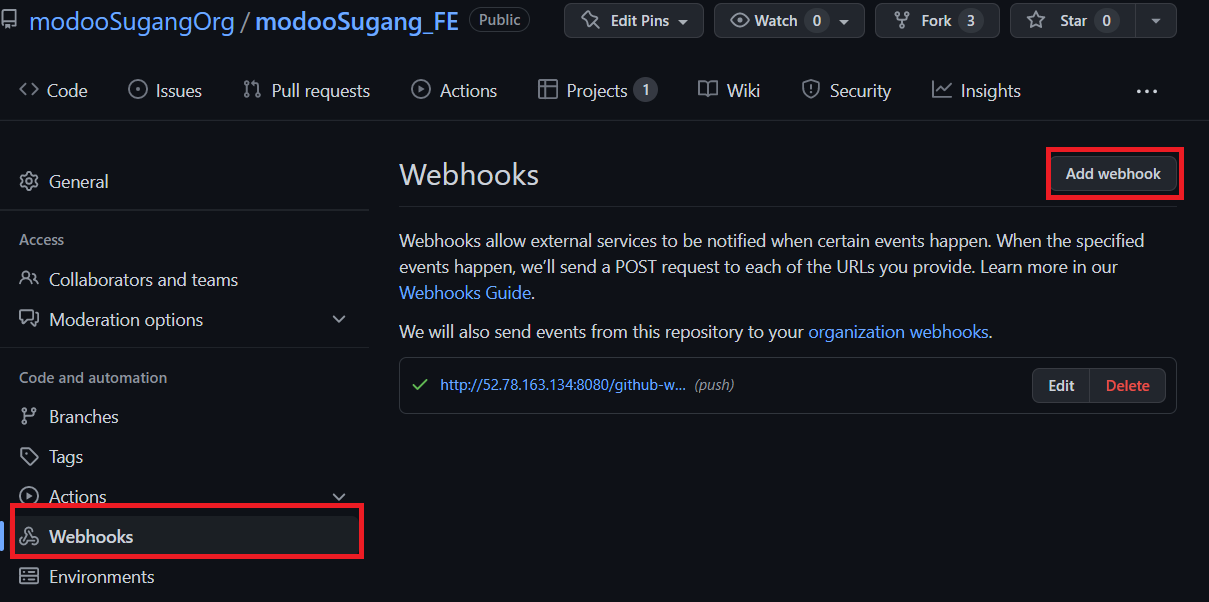The height and width of the screenshot is (602, 1209).
Task: Open the Wiki tab
Action: coord(729,90)
